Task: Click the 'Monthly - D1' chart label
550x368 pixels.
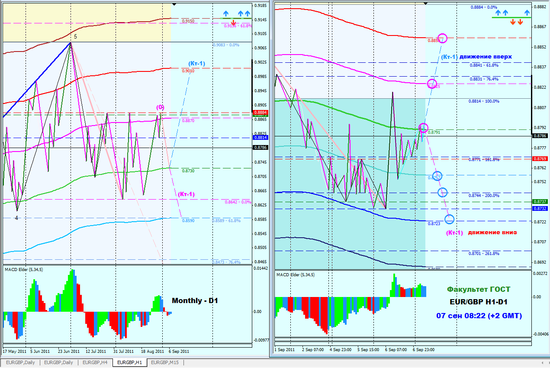Action: 195,301
